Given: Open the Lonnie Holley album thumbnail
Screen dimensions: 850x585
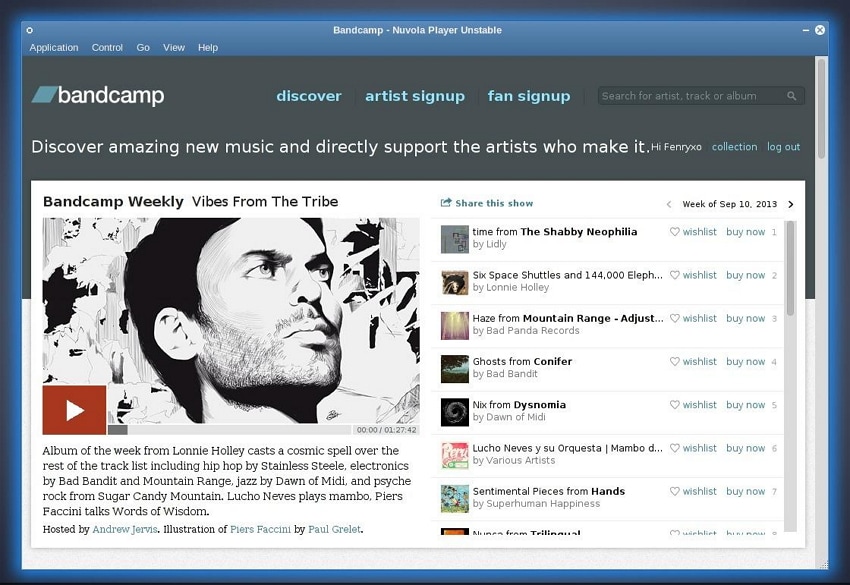Looking at the screenshot, I should coord(455,282).
